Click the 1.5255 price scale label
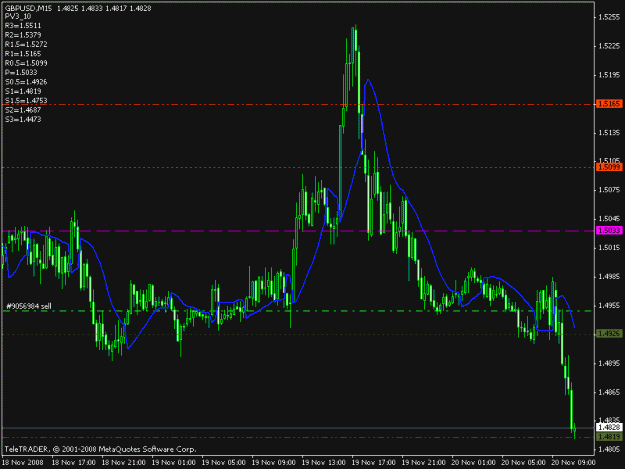The image size is (625, 469). click(x=609, y=17)
